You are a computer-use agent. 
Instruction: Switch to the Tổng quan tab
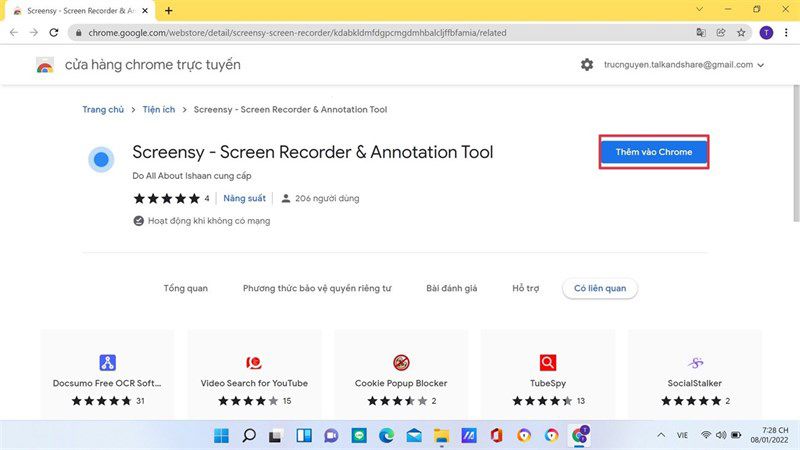pos(186,288)
